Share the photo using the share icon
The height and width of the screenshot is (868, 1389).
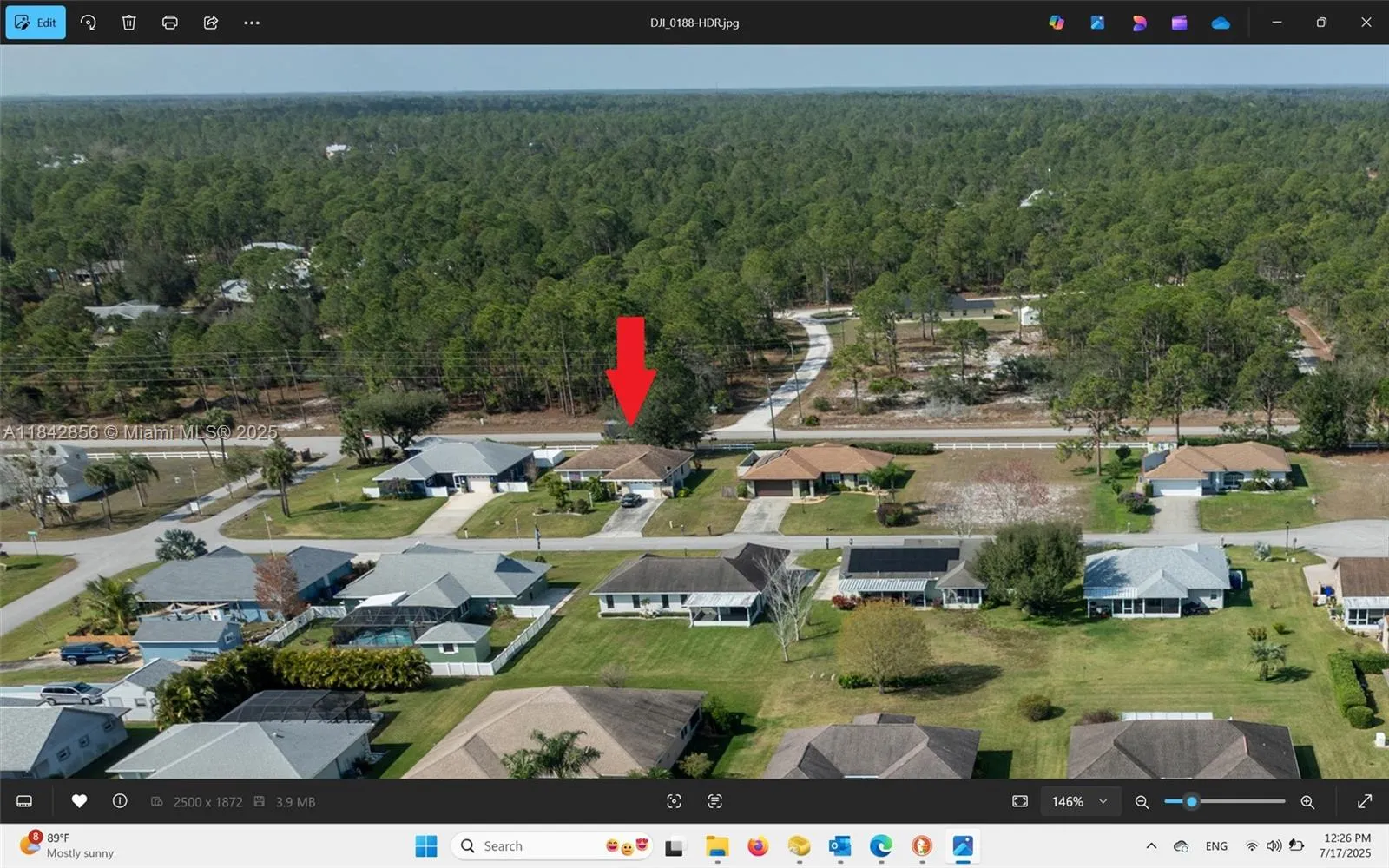coord(211,23)
